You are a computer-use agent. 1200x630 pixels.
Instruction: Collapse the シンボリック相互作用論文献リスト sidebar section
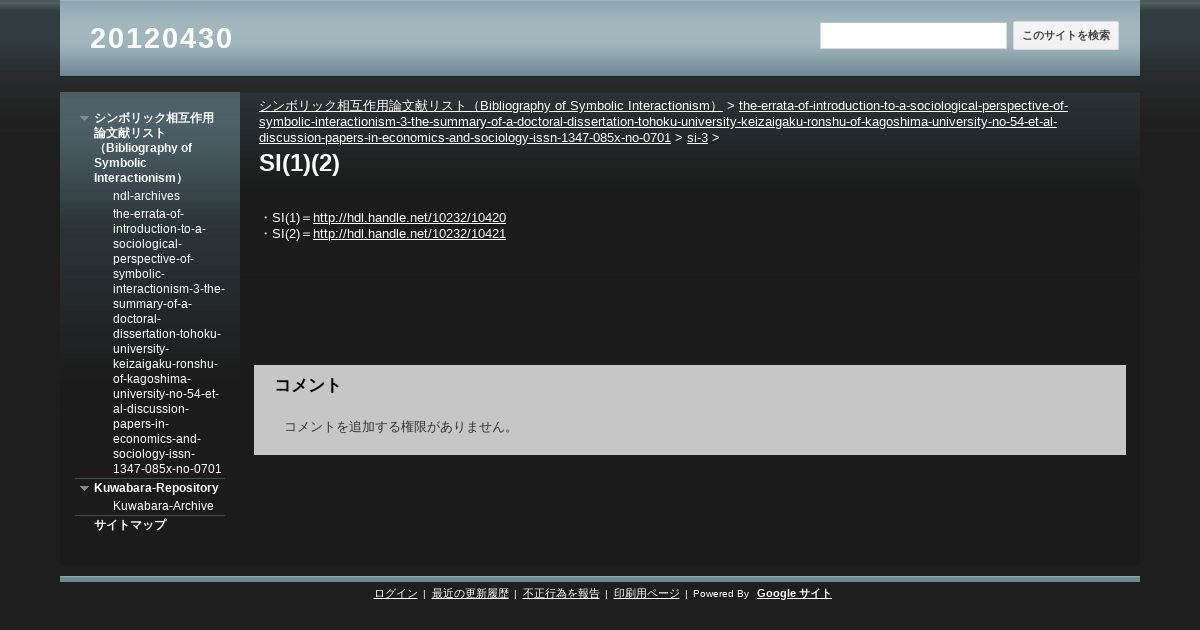(84, 118)
